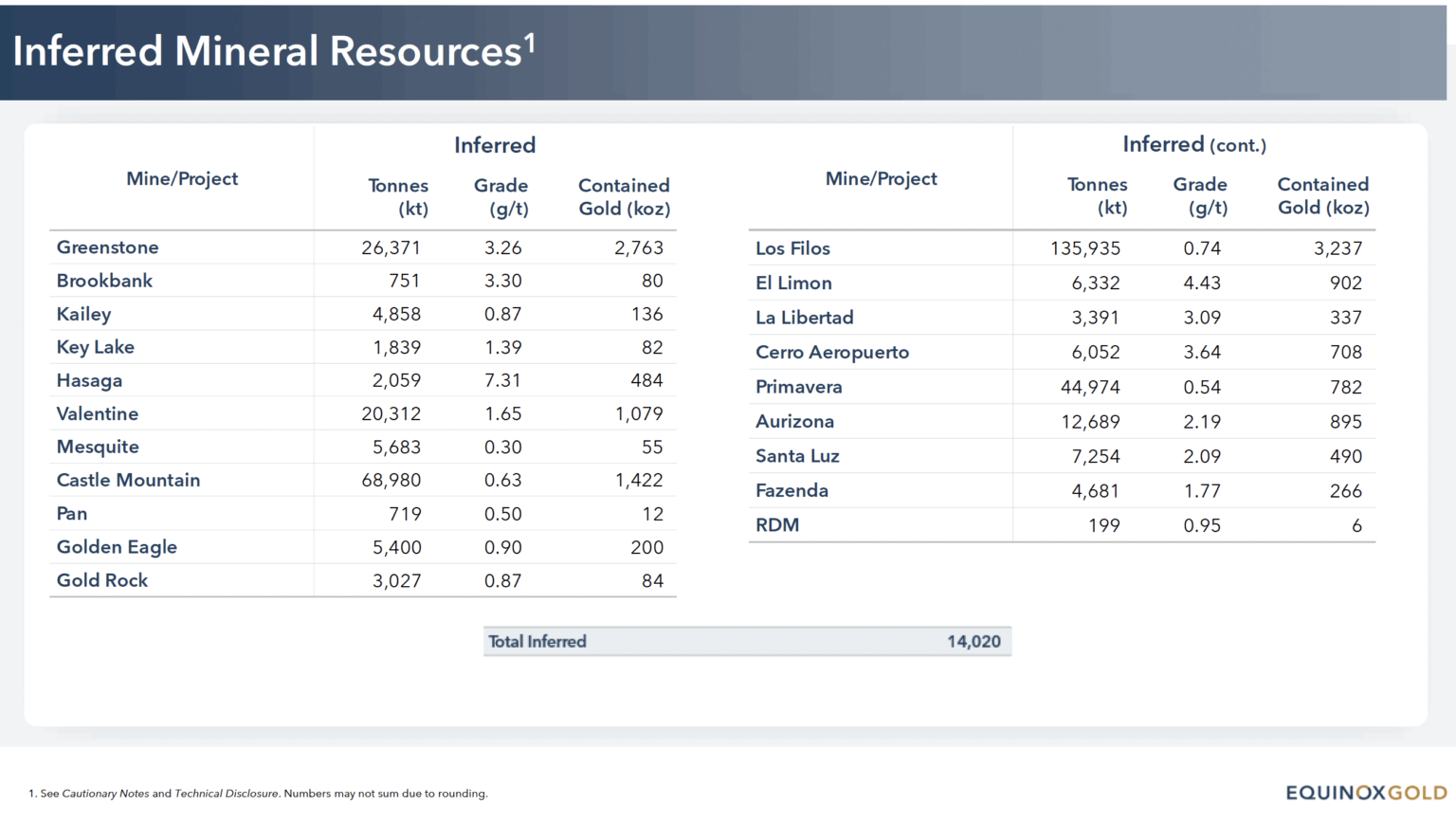Image resolution: width=1456 pixels, height=823 pixels.
Task: Select the Greenstone row label
Action: click(107, 247)
